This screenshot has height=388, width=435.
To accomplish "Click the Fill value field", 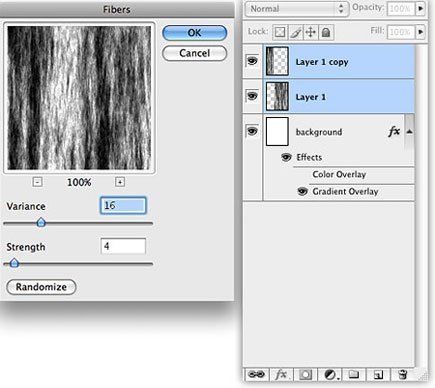I will [401, 32].
